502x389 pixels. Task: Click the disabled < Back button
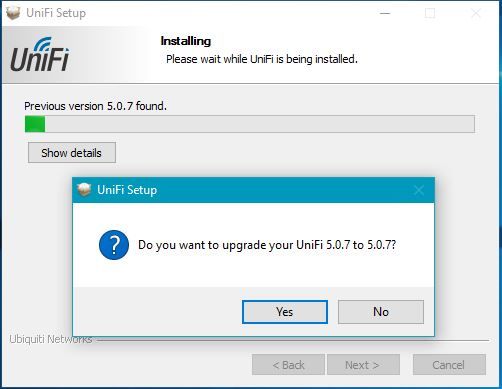288,365
